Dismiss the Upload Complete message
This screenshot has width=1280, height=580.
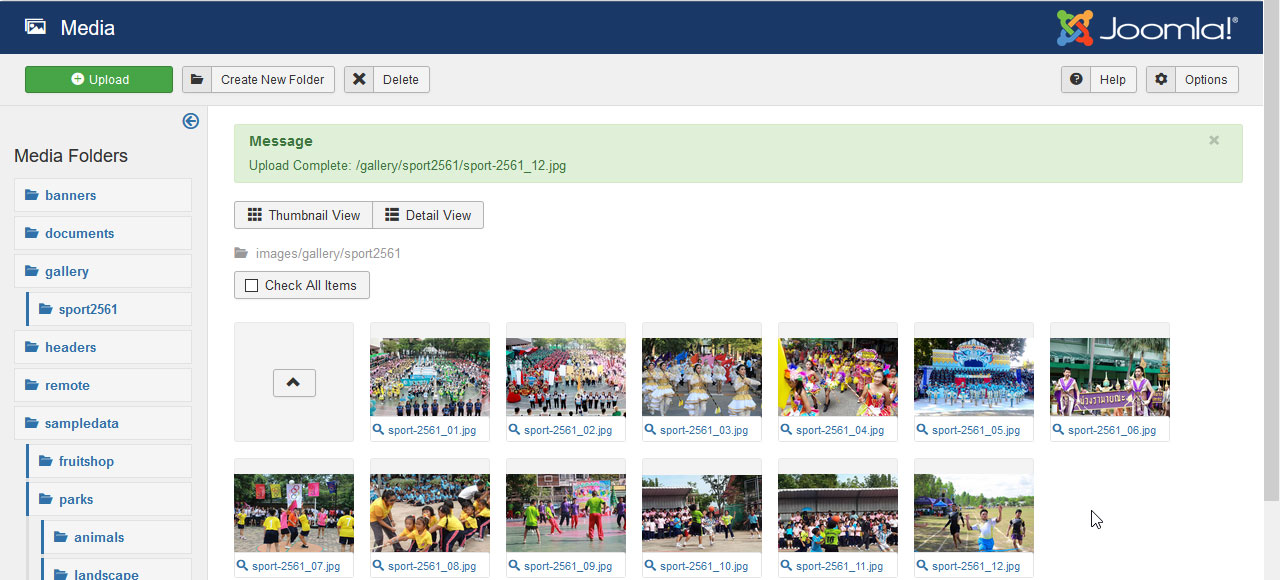(x=1214, y=141)
